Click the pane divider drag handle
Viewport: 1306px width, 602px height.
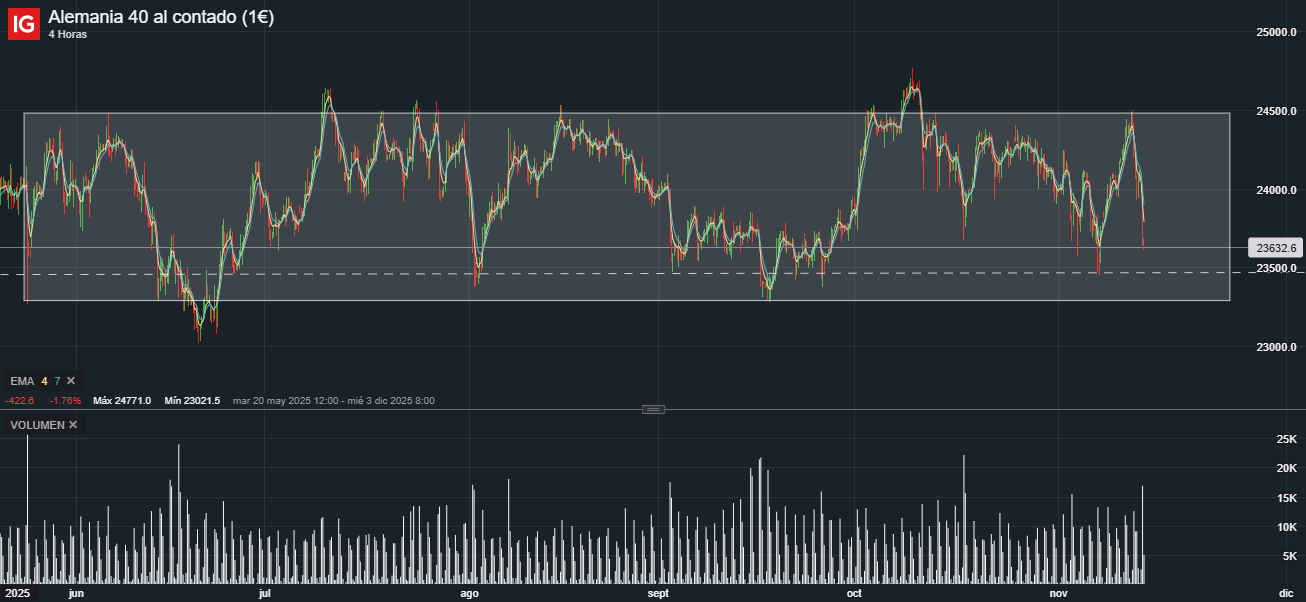[653, 409]
